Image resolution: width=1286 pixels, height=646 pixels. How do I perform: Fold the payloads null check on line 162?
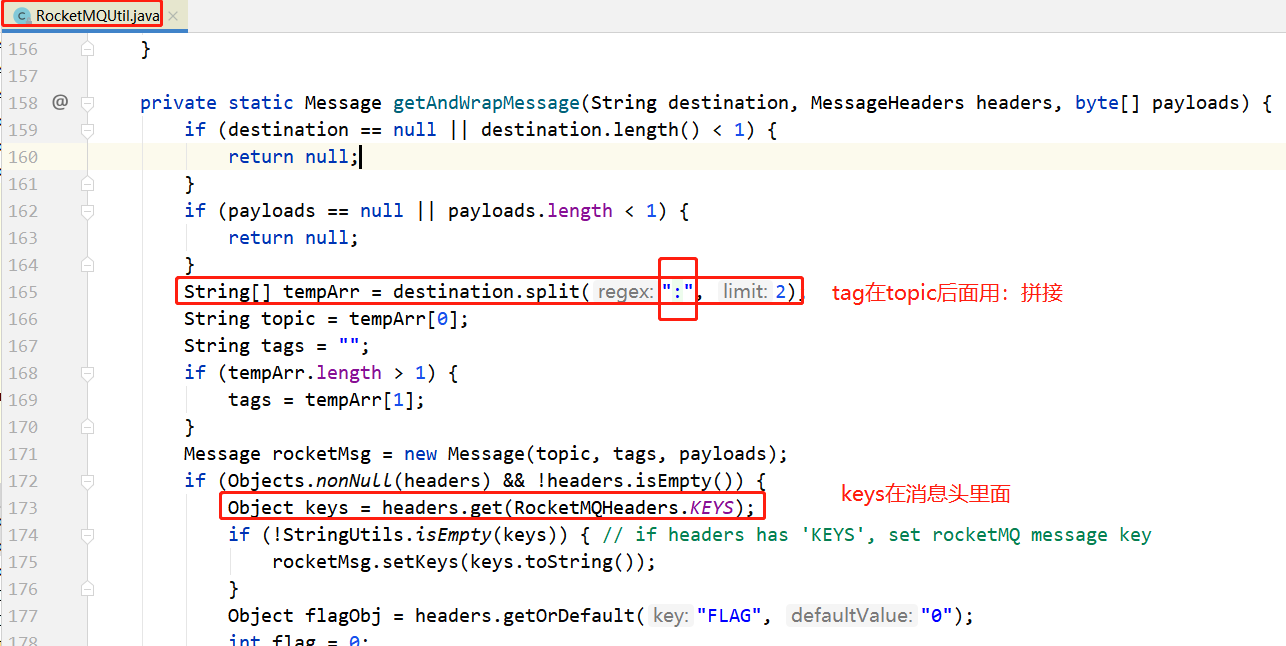pos(87,211)
